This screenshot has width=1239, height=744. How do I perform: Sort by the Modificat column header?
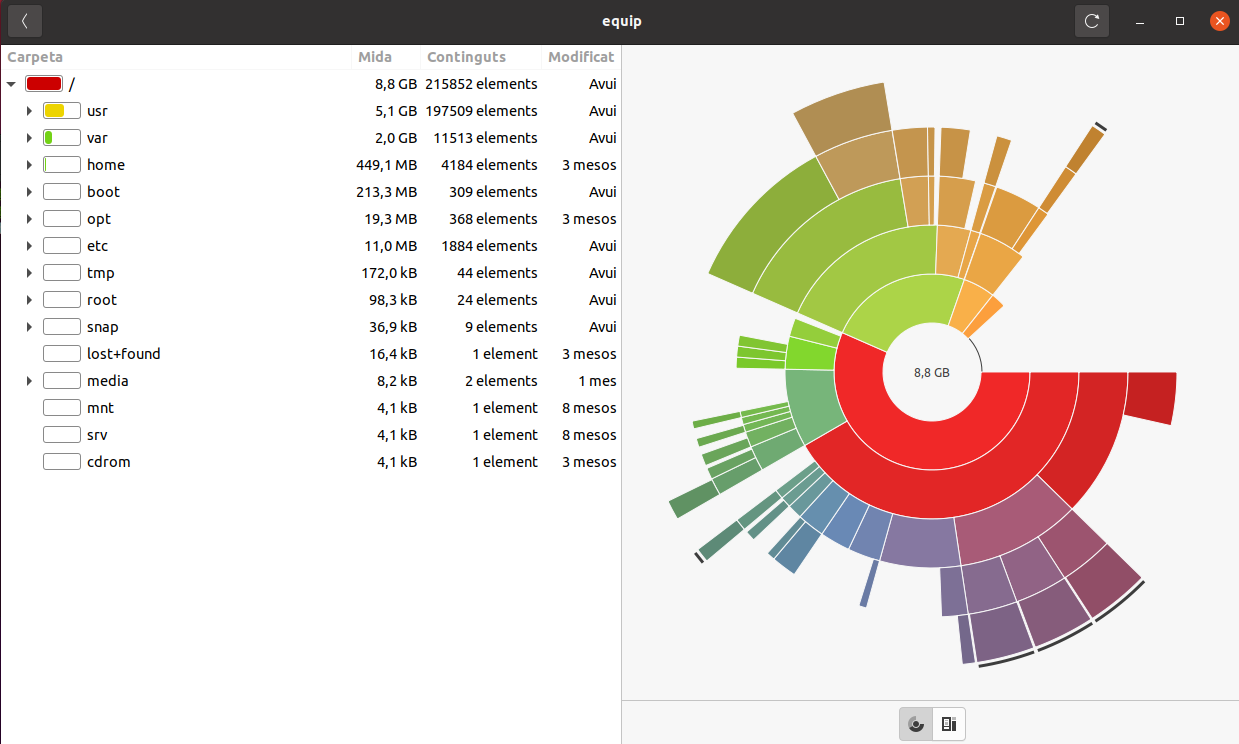581,57
